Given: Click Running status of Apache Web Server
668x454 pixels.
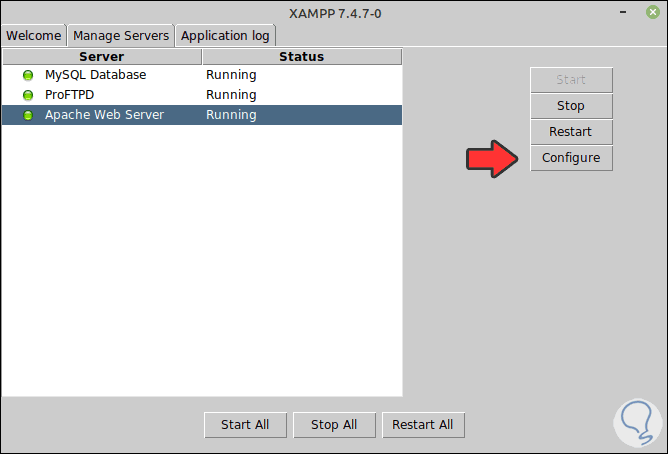Looking at the screenshot, I should (231, 115).
